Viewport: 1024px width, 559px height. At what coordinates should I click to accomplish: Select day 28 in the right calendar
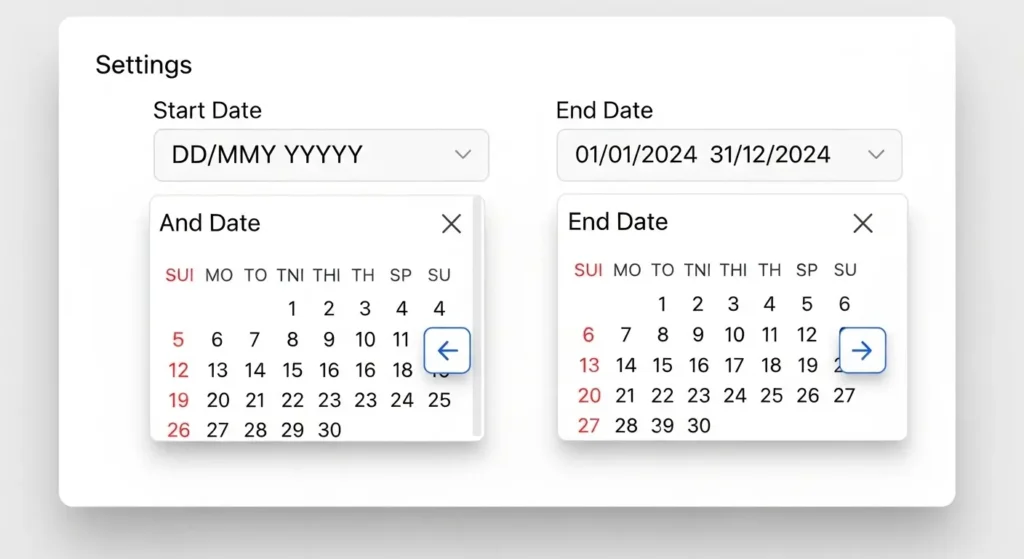click(x=626, y=425)
